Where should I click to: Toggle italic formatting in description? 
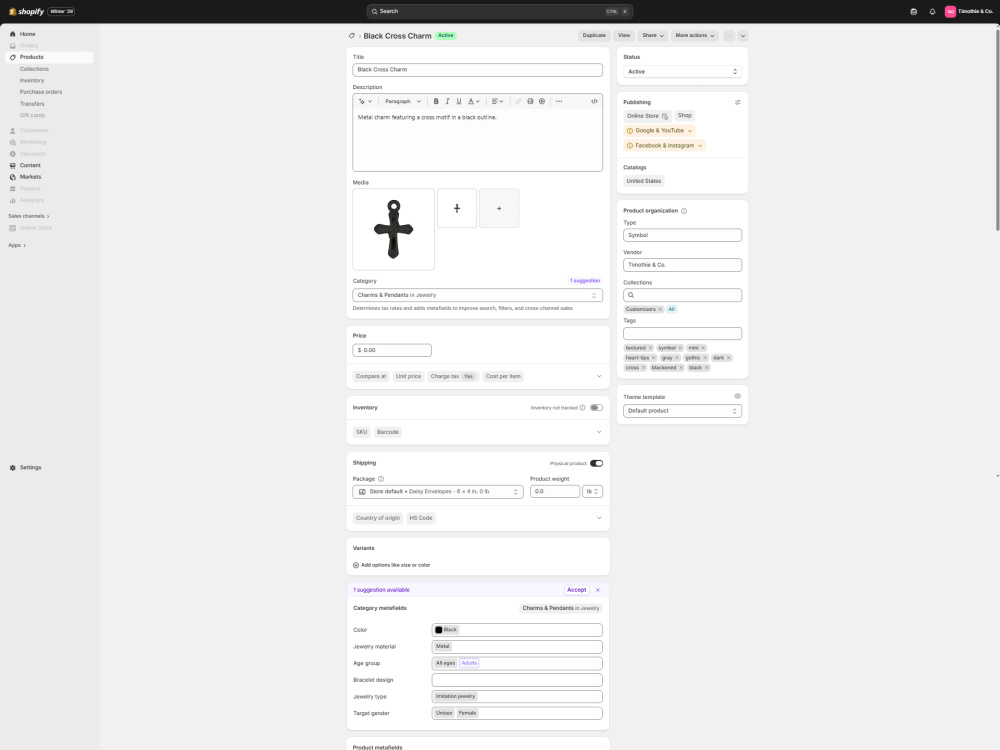(x=447, y=101)
